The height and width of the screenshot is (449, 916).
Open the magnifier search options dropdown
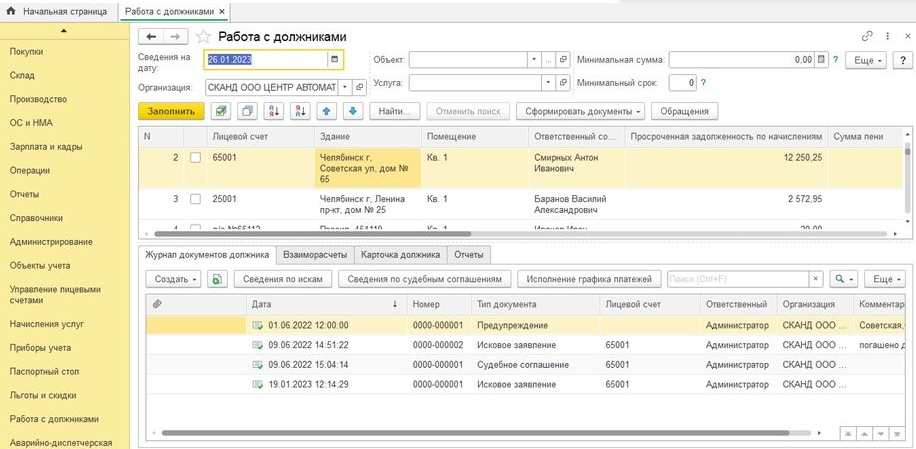(844, 279)
